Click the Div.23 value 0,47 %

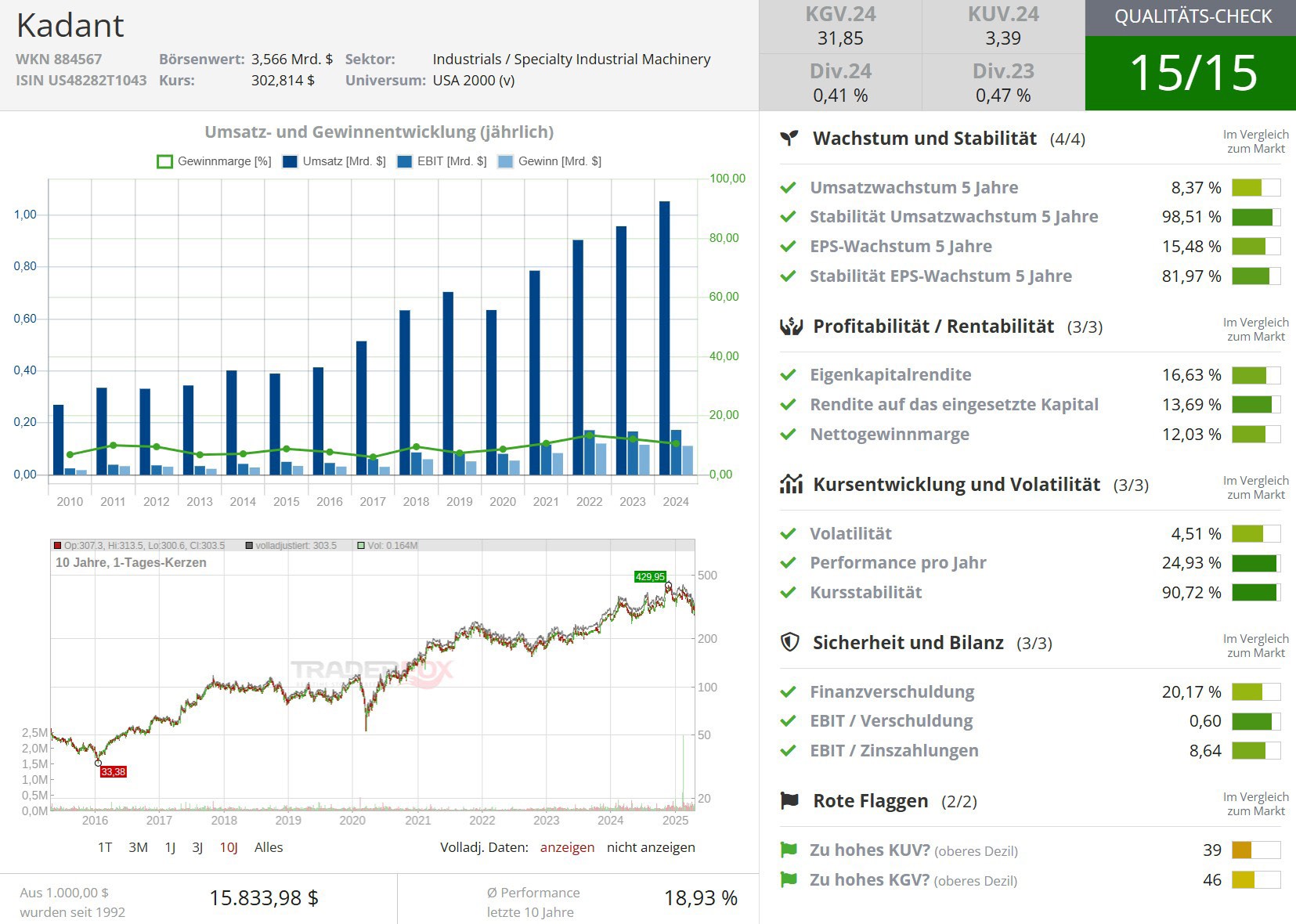pyautogui.click(x=1003, y=96)
